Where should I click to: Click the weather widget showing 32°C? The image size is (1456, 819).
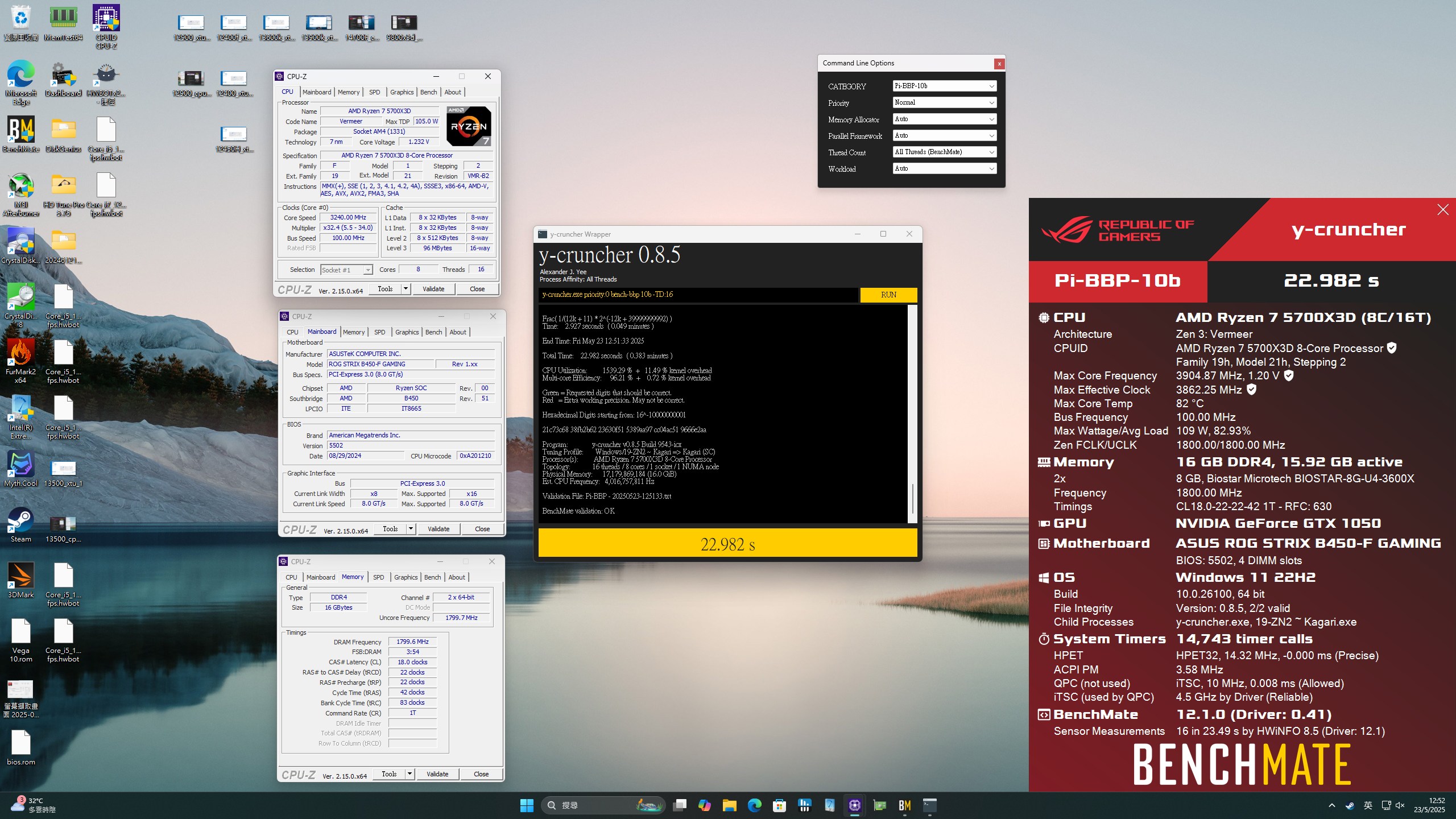[34, 805]
